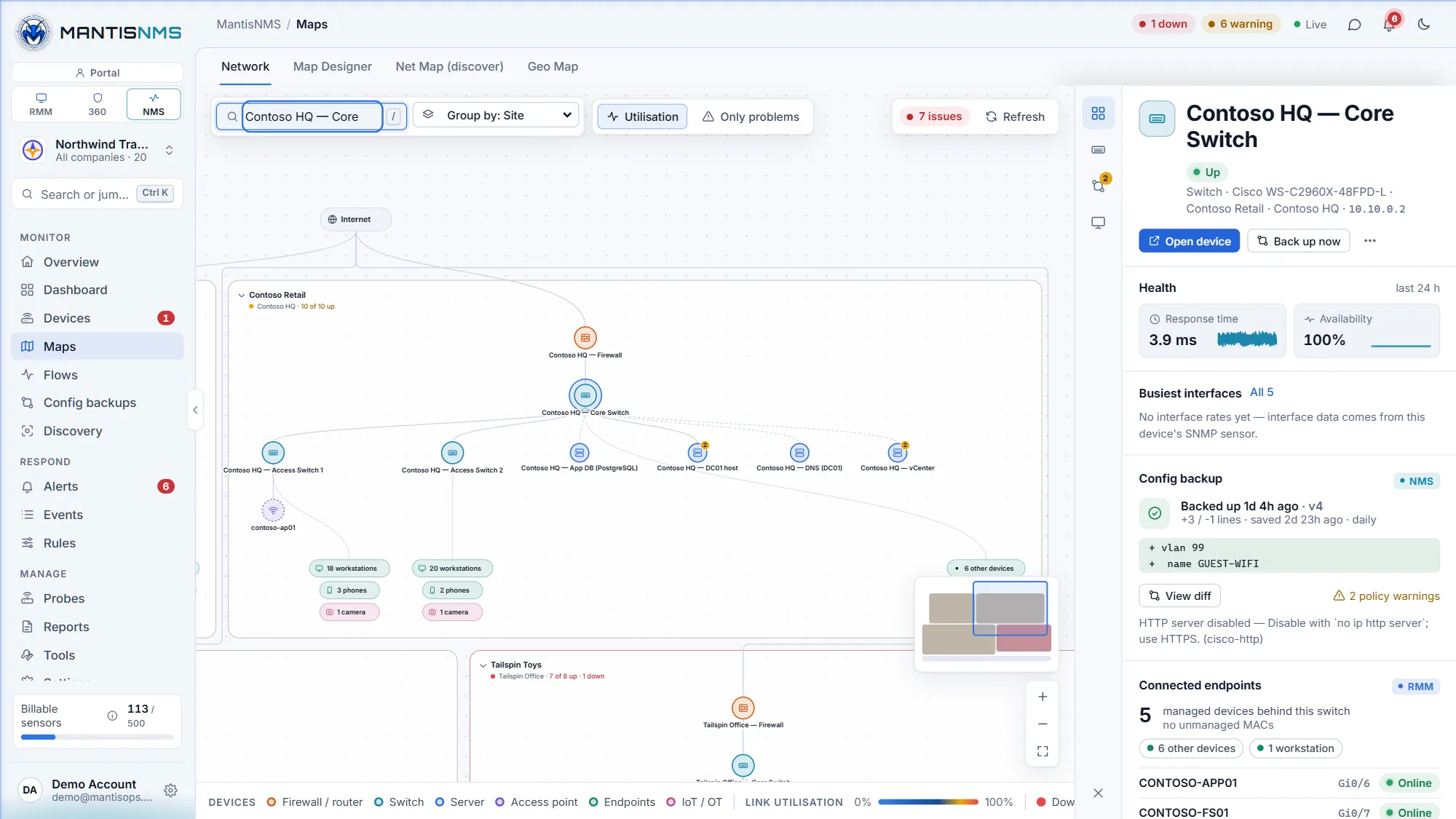Image resolution: width=1456 pixels, height=819 pixels.
Task: Open notifications bell with badge 6
Action: (x=1389, y=24)
